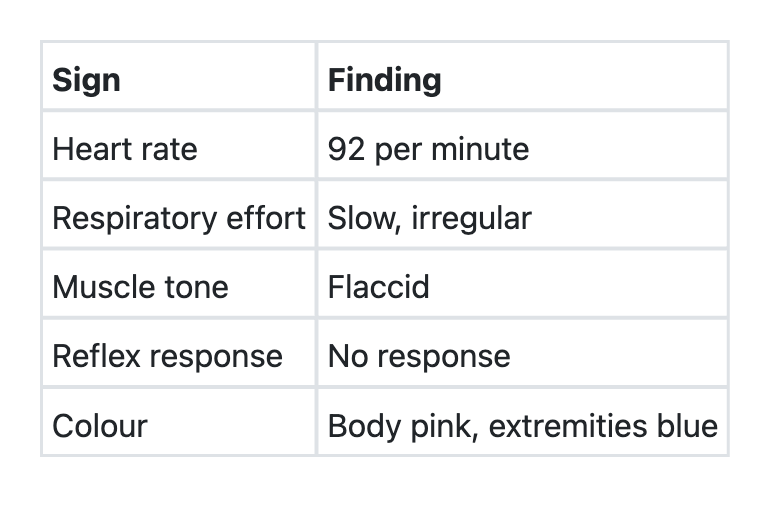This screenshot has height=530, width=770.
Task: Click the "92 per minute" finding
Action: point(429,150)
